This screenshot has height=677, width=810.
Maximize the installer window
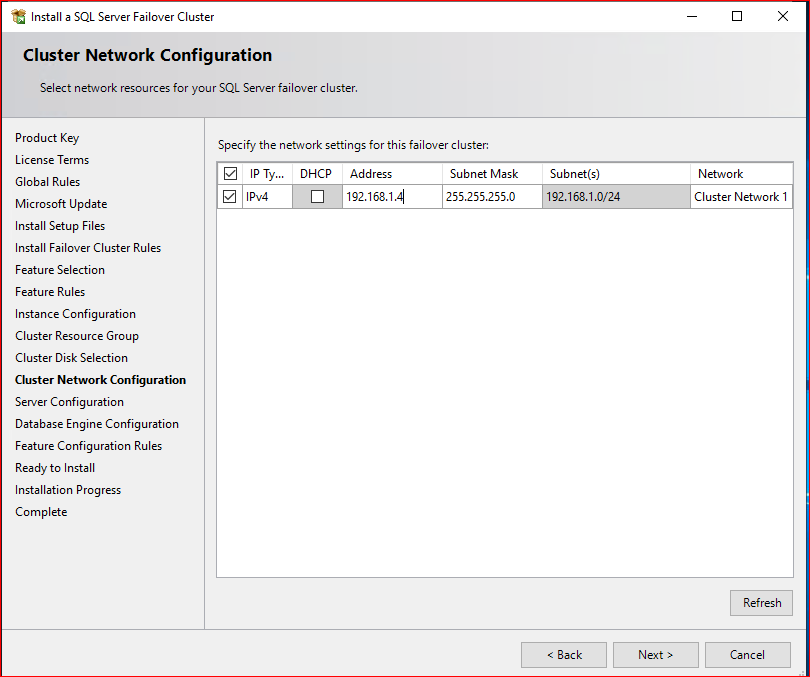[737, 17]
